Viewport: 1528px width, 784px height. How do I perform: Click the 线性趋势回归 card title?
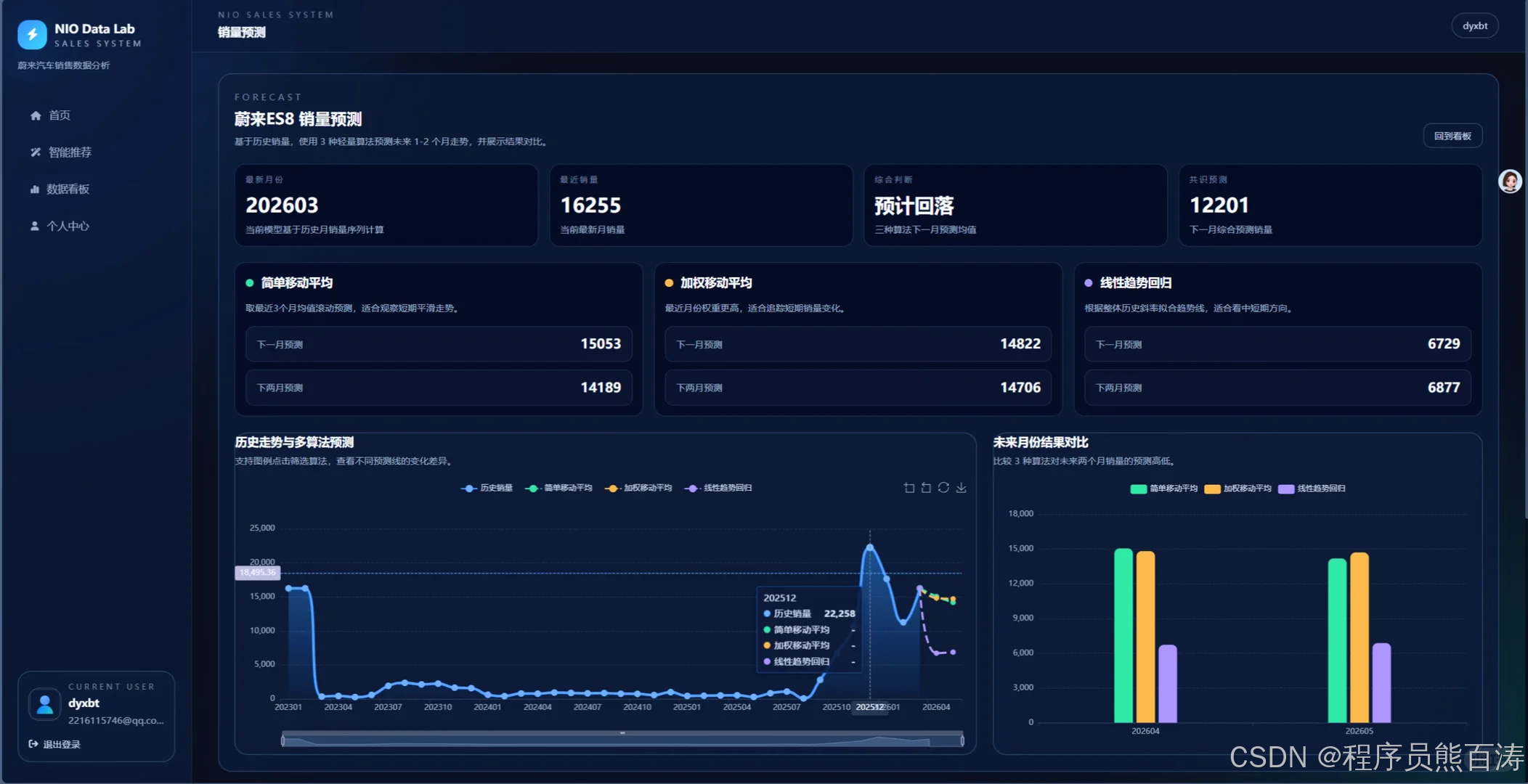click(1136, 283)
